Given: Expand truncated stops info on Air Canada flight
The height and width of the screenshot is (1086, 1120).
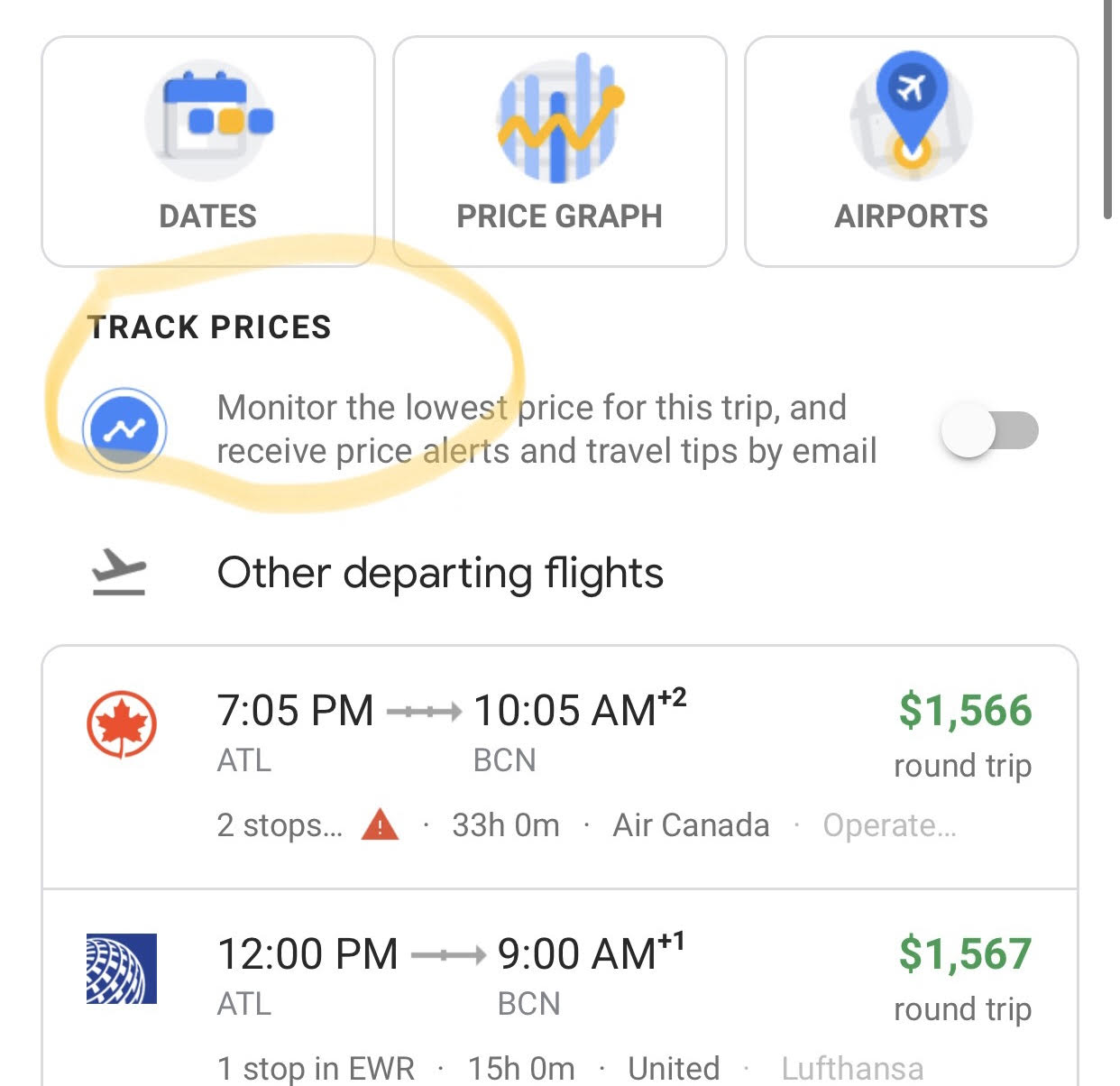Looking at the screenshot, I should 278,824.
